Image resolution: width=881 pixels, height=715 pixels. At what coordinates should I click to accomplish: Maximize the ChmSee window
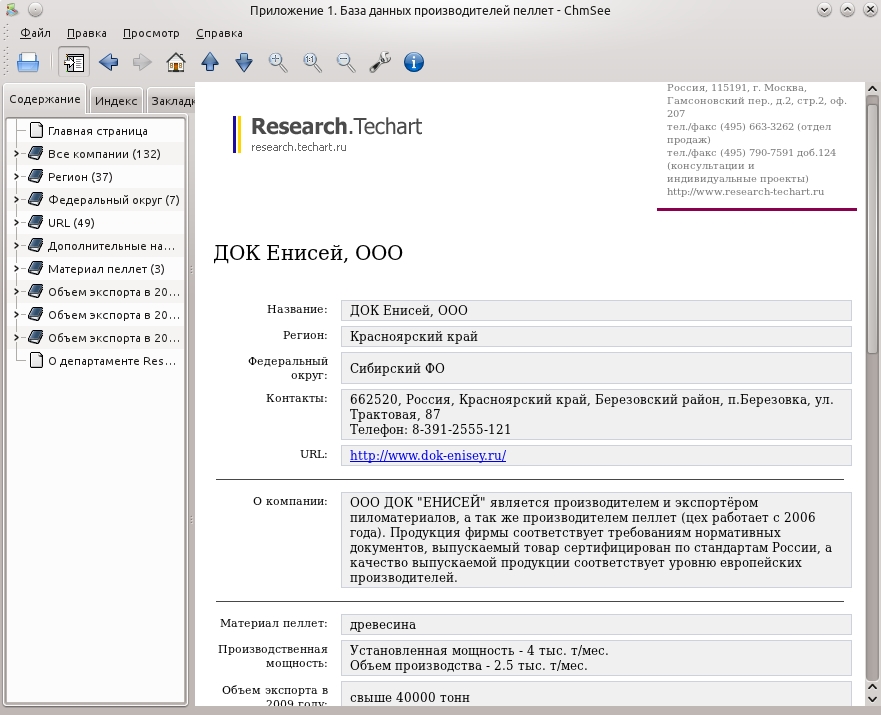coord(847,10)
